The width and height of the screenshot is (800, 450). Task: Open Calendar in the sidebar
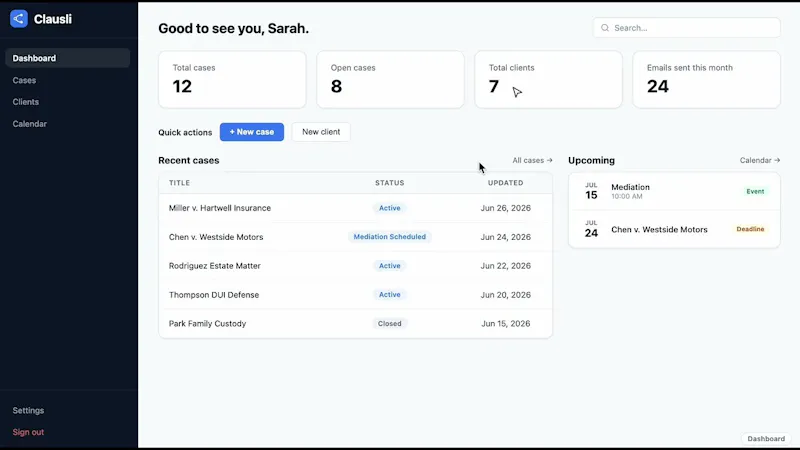click(30, 124)
